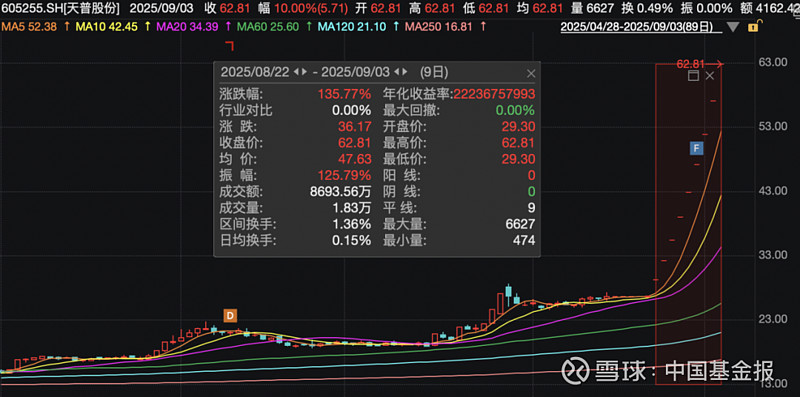Screen dimensions: 800x397
Task: Click the 年化收益率 value 22236757993
Action: coord(494,94)
